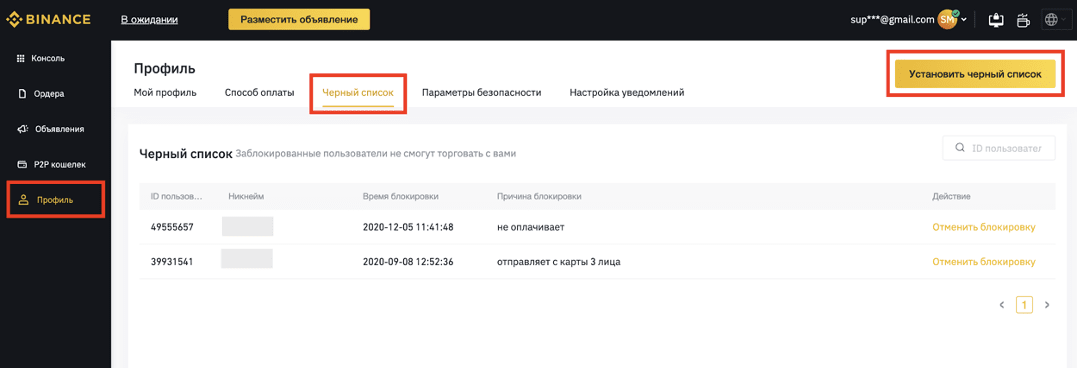Open the globe language selector

(x=1052, y=20)
